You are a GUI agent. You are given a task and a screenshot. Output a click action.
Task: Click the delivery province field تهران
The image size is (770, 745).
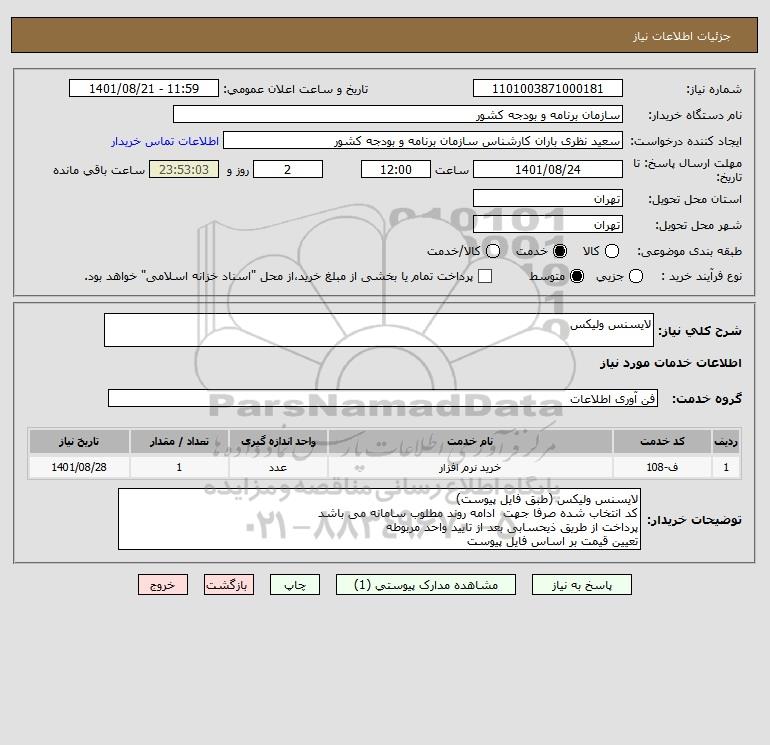[548, 198]
